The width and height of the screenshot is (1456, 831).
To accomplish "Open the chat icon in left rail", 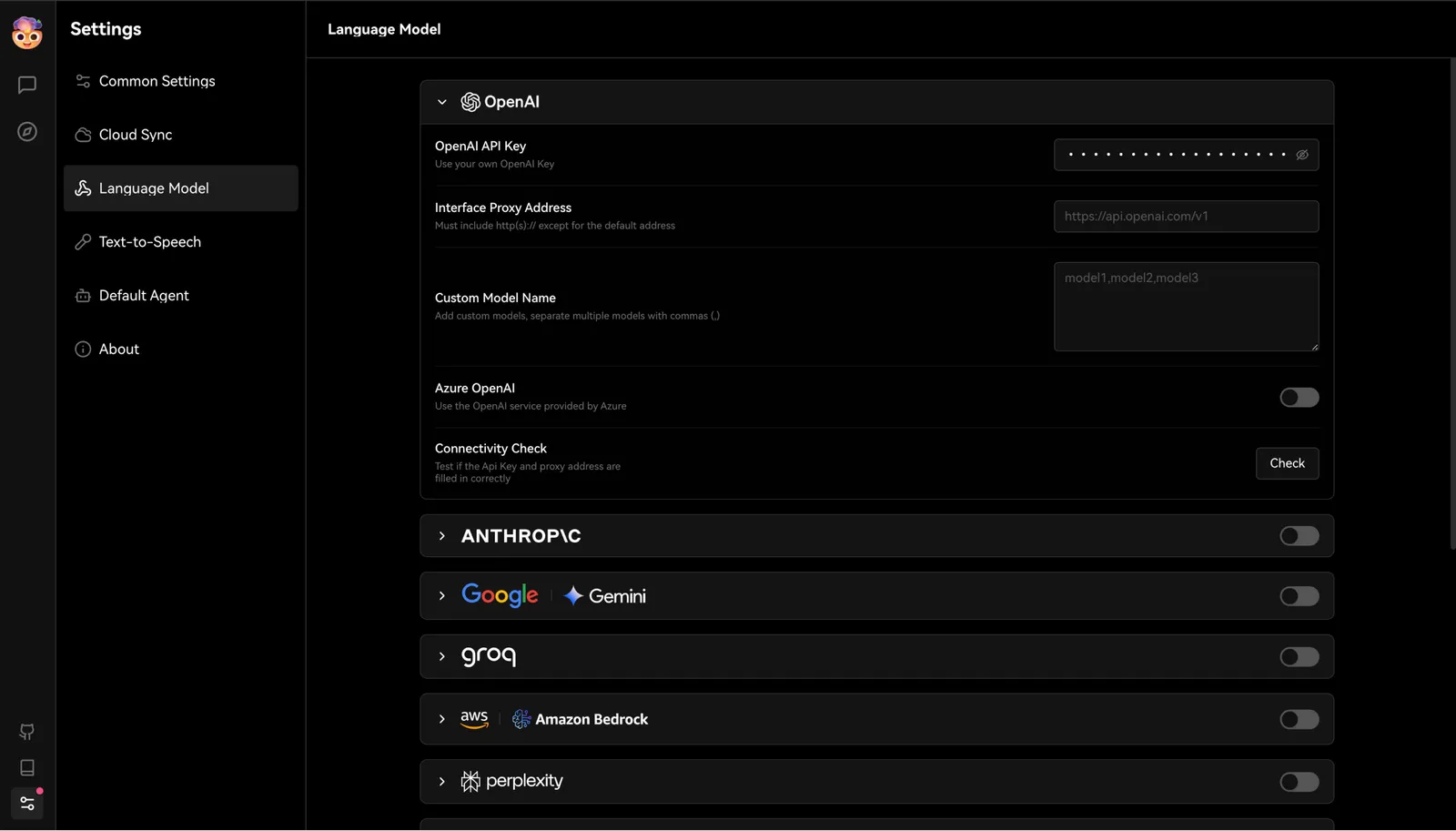I will [27, 85].
